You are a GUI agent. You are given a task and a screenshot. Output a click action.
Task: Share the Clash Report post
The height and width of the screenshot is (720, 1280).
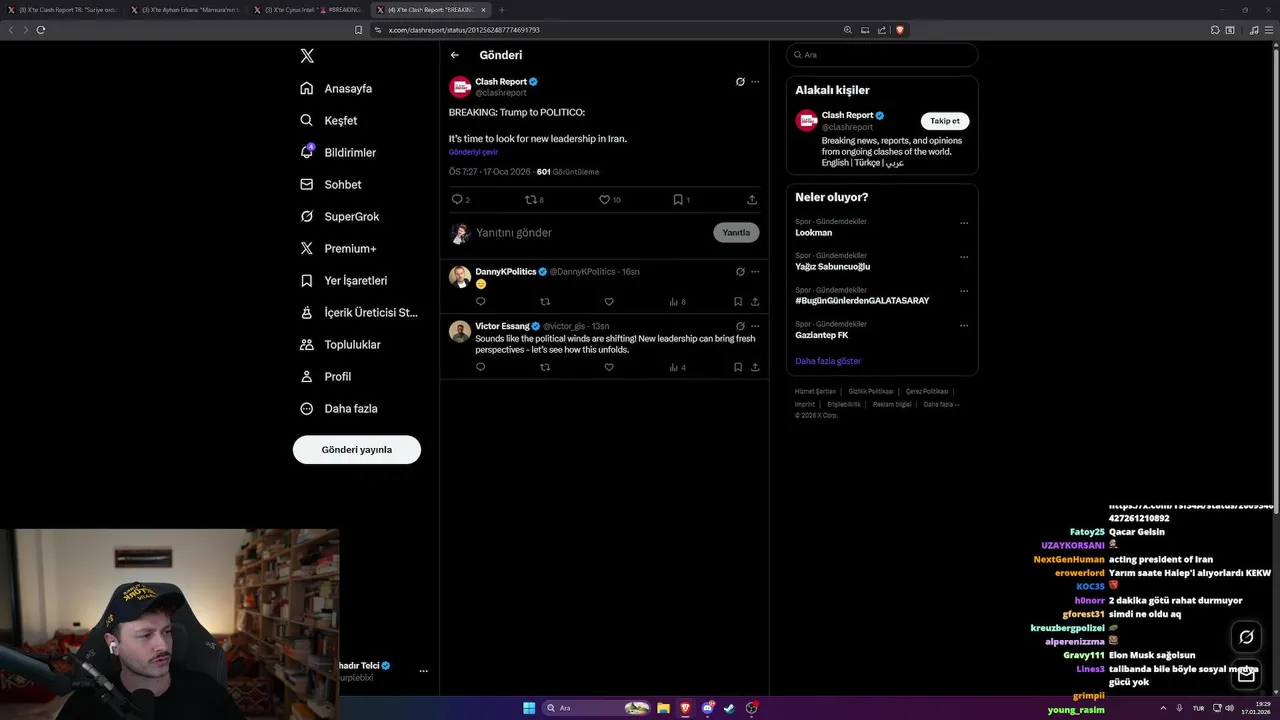point(752,200)
